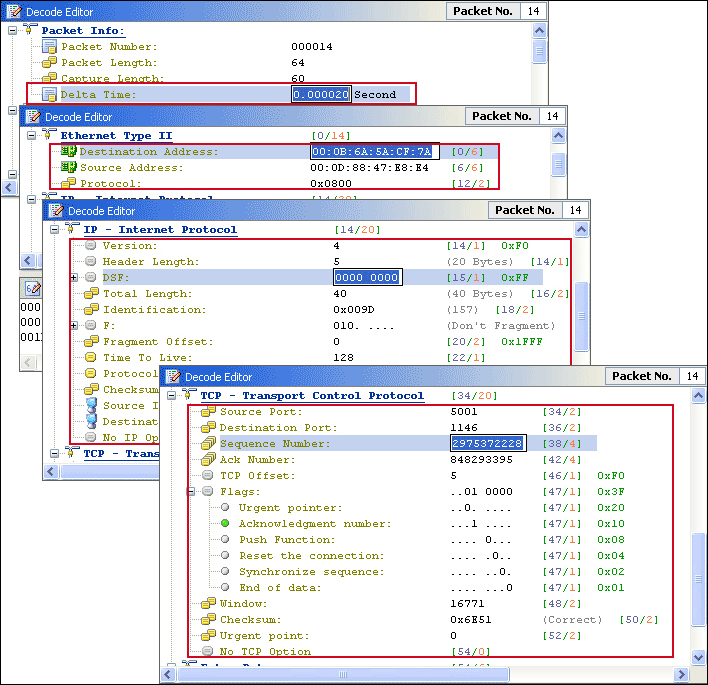This screenshot has width=708, height=685.
Task: Click the green Destination Address icon
Action: click(68, 152)
